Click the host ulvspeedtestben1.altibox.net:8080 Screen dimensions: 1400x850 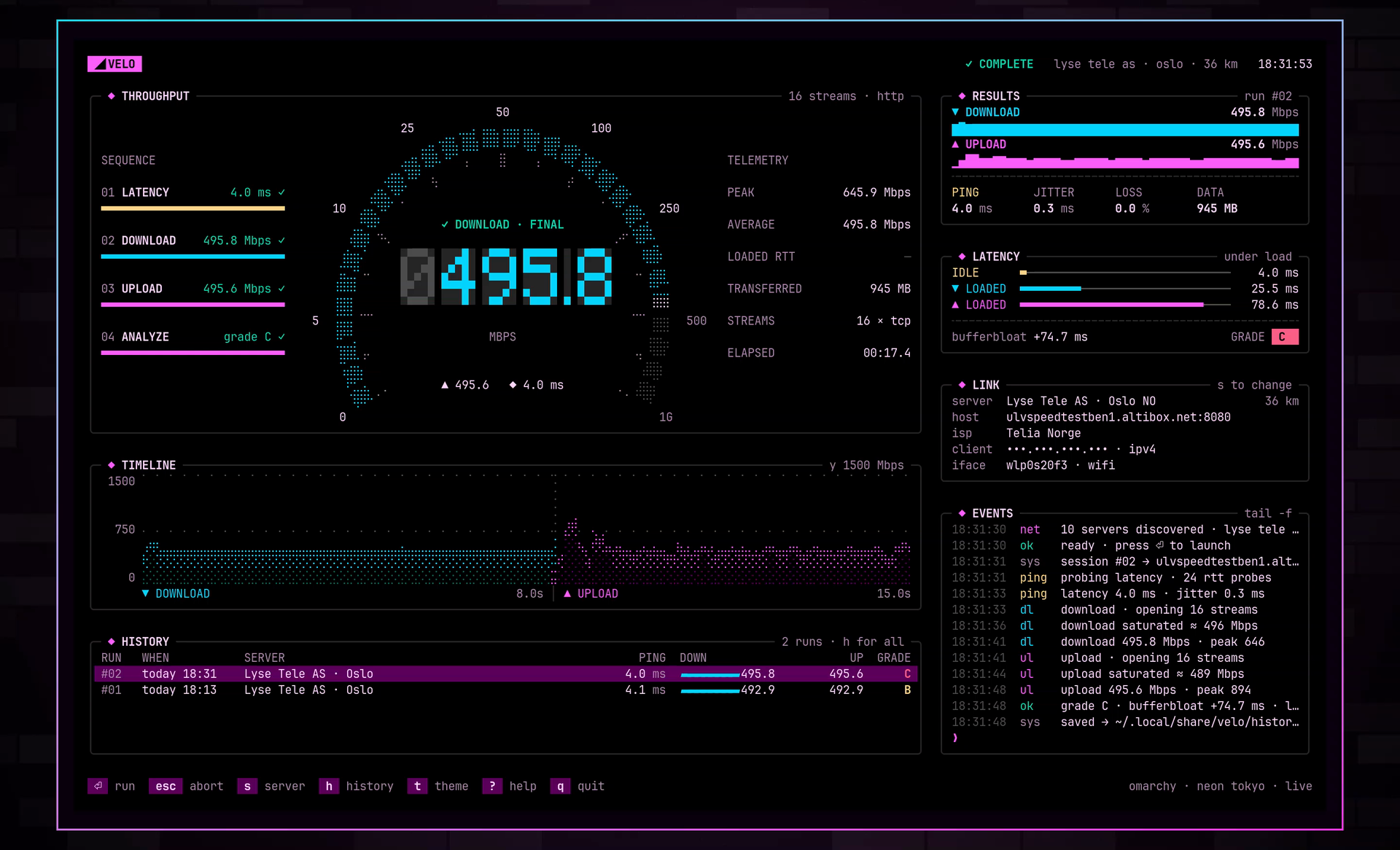coord(1118,417)
